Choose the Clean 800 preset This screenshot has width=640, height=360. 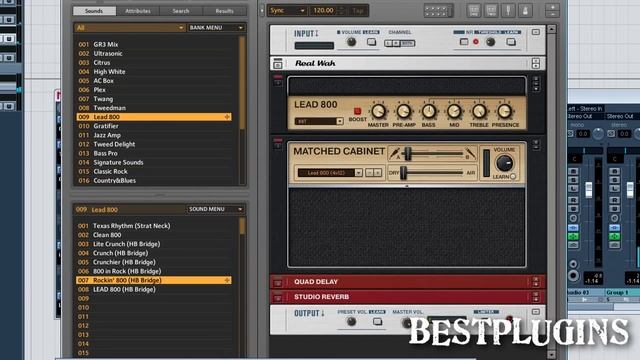(154, 235)
